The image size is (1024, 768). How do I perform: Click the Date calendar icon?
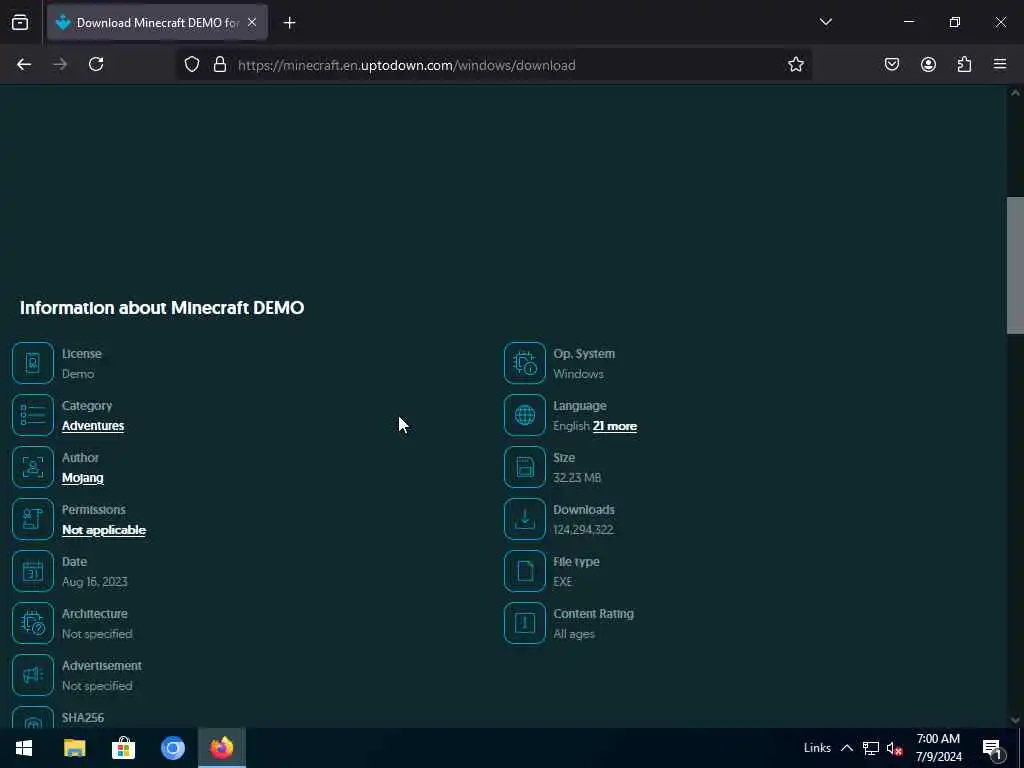click(x=33, y=571)
